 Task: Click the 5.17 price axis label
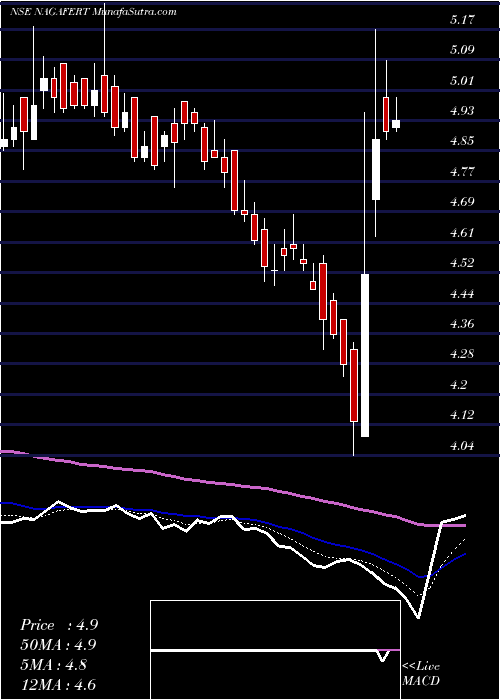point(462,20)
